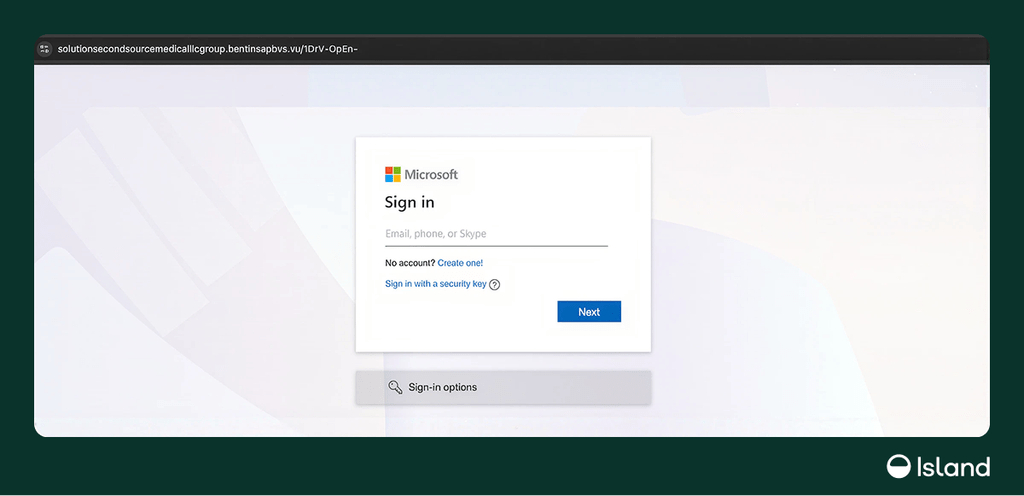Open the security key help question-mark icon
This screenshot has height=496, width=1024.
pyautogui.click(x=494, y=285)
